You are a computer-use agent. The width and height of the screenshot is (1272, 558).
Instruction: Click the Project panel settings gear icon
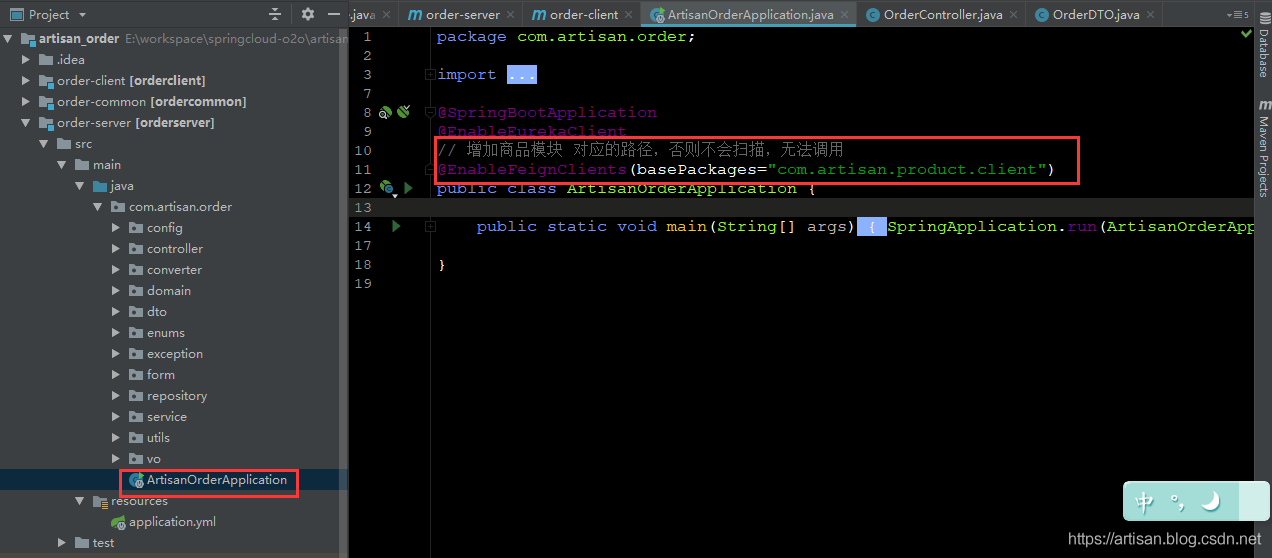tap(308, 14)
